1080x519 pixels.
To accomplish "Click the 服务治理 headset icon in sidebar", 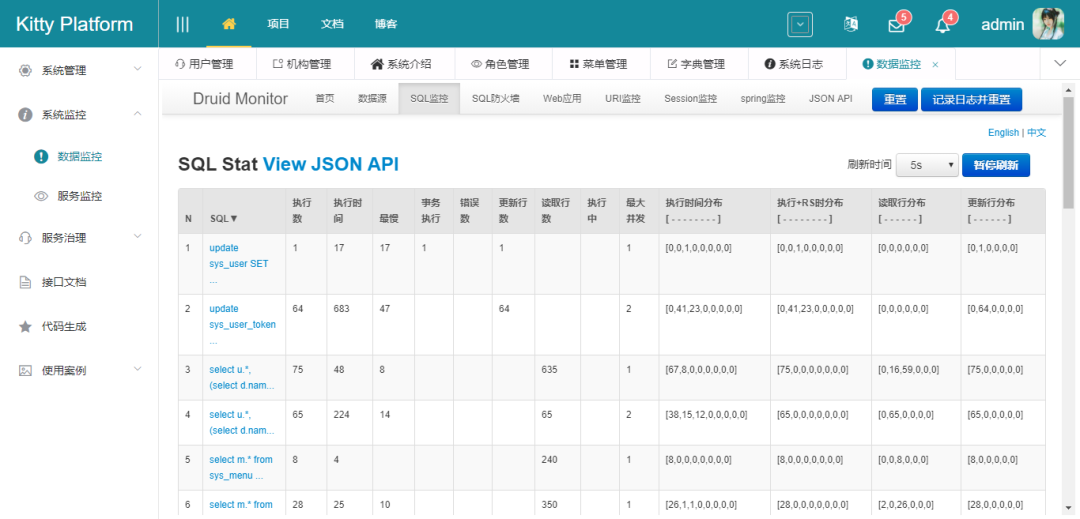I will [x=25, y=238].
